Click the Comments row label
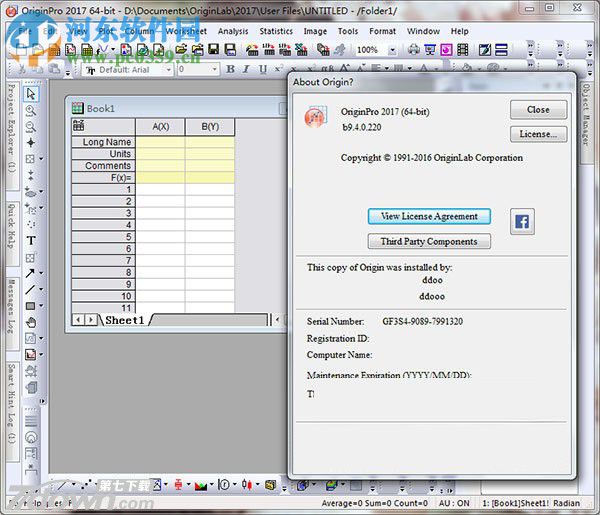This screenshot has width=600, height=515. (103, 166)
